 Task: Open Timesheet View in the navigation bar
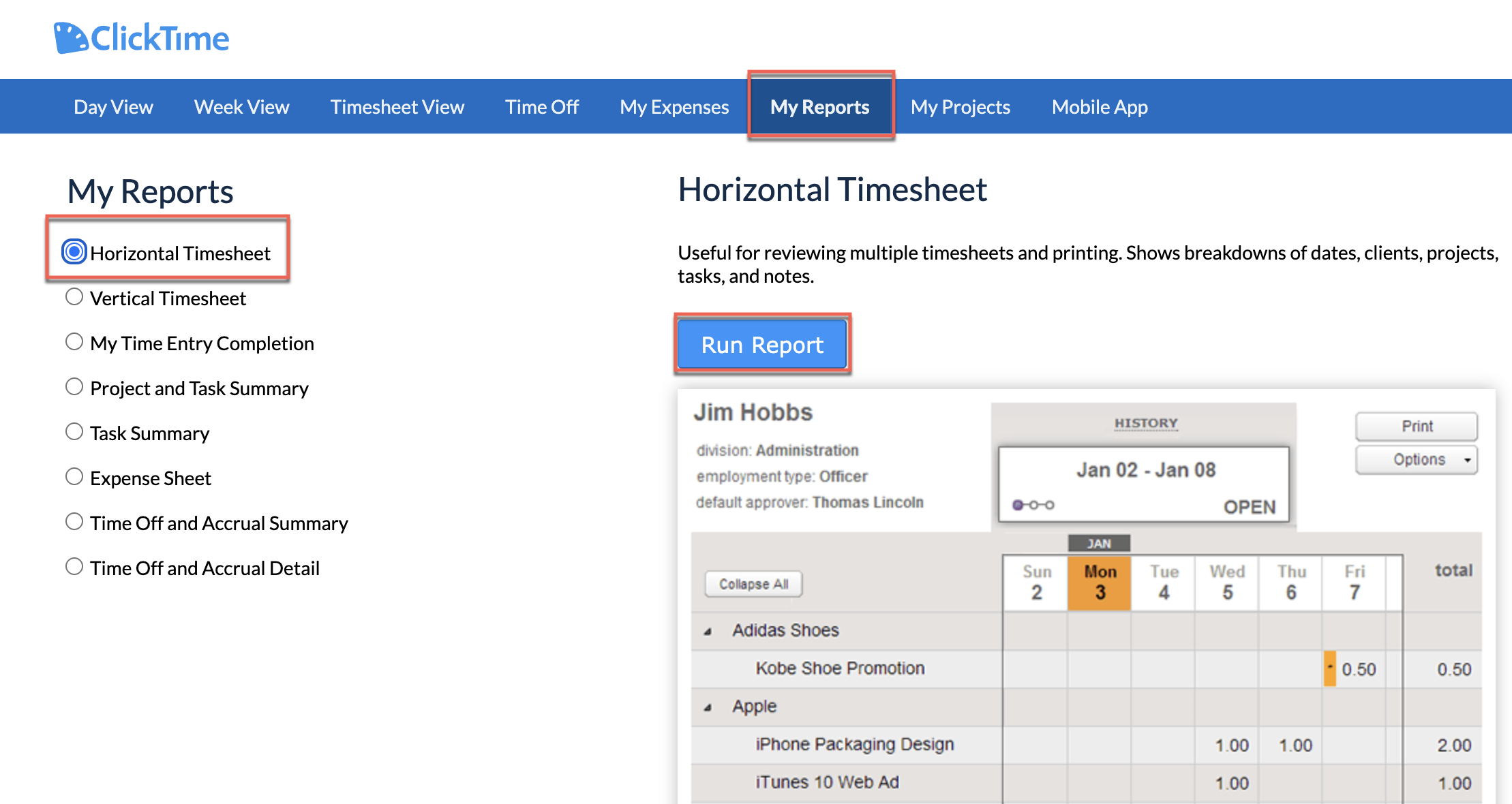coord(397,107)
